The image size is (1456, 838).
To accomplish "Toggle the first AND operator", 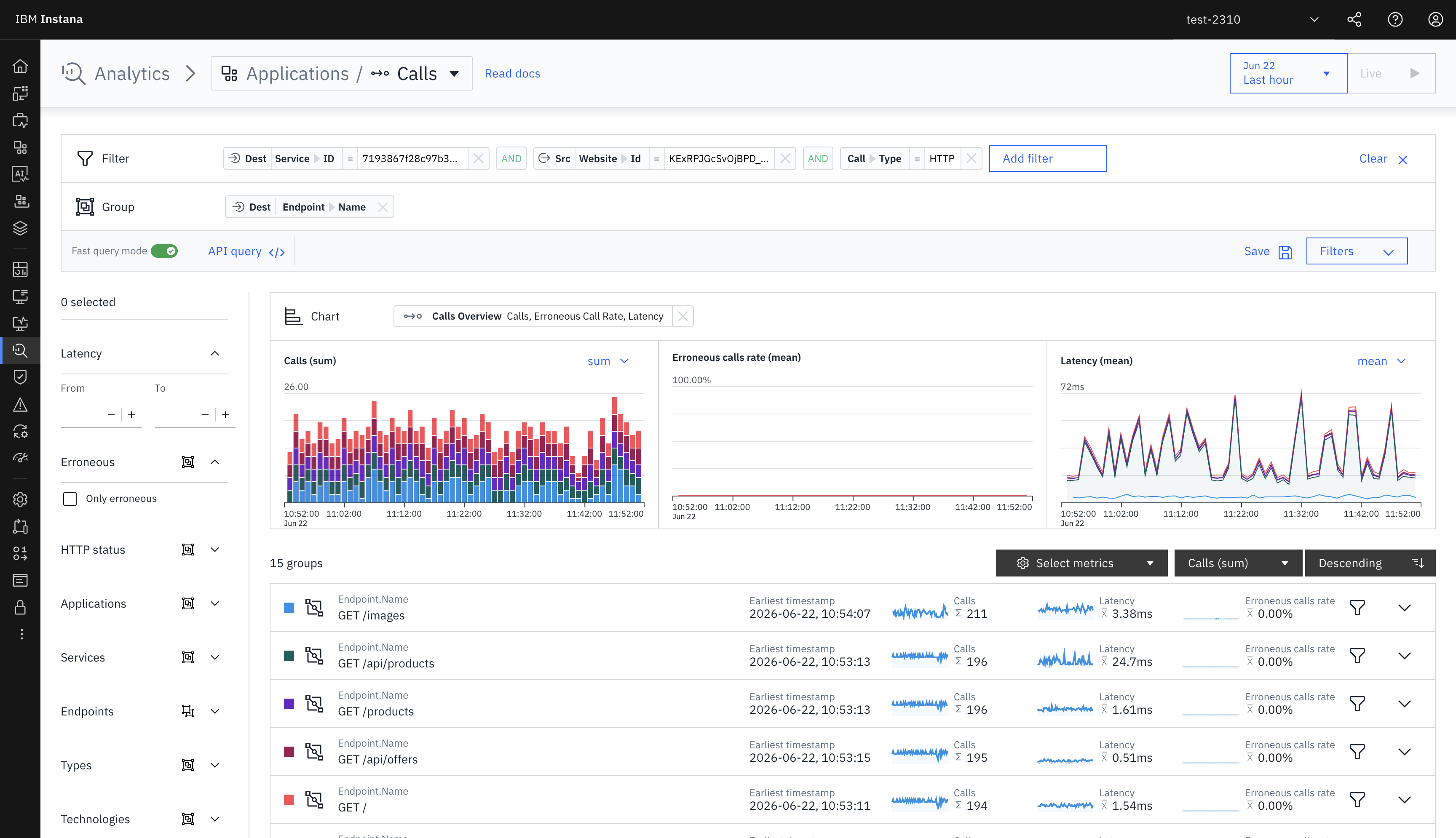I will (511, 158).
